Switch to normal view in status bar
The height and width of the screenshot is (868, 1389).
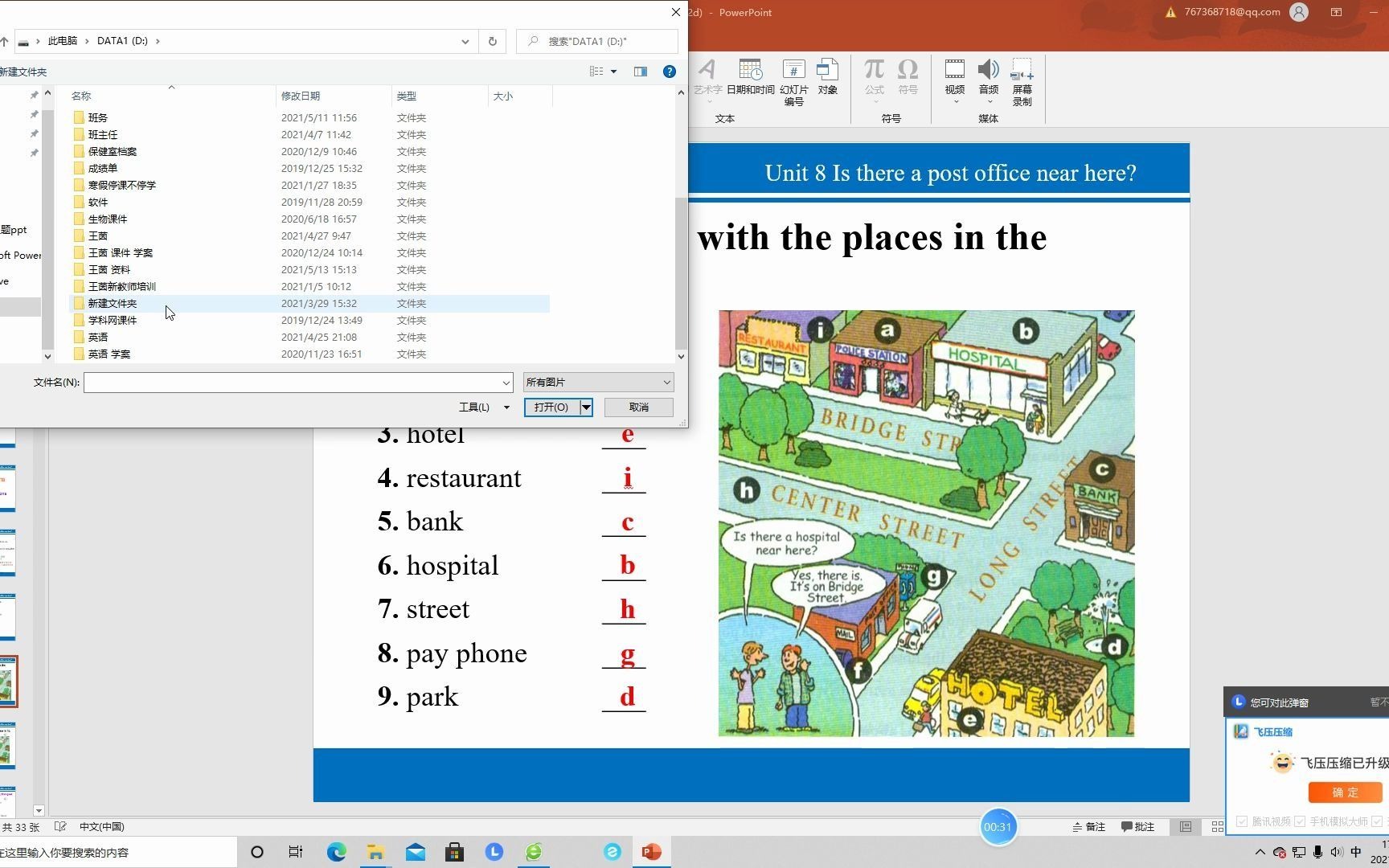1186,827
